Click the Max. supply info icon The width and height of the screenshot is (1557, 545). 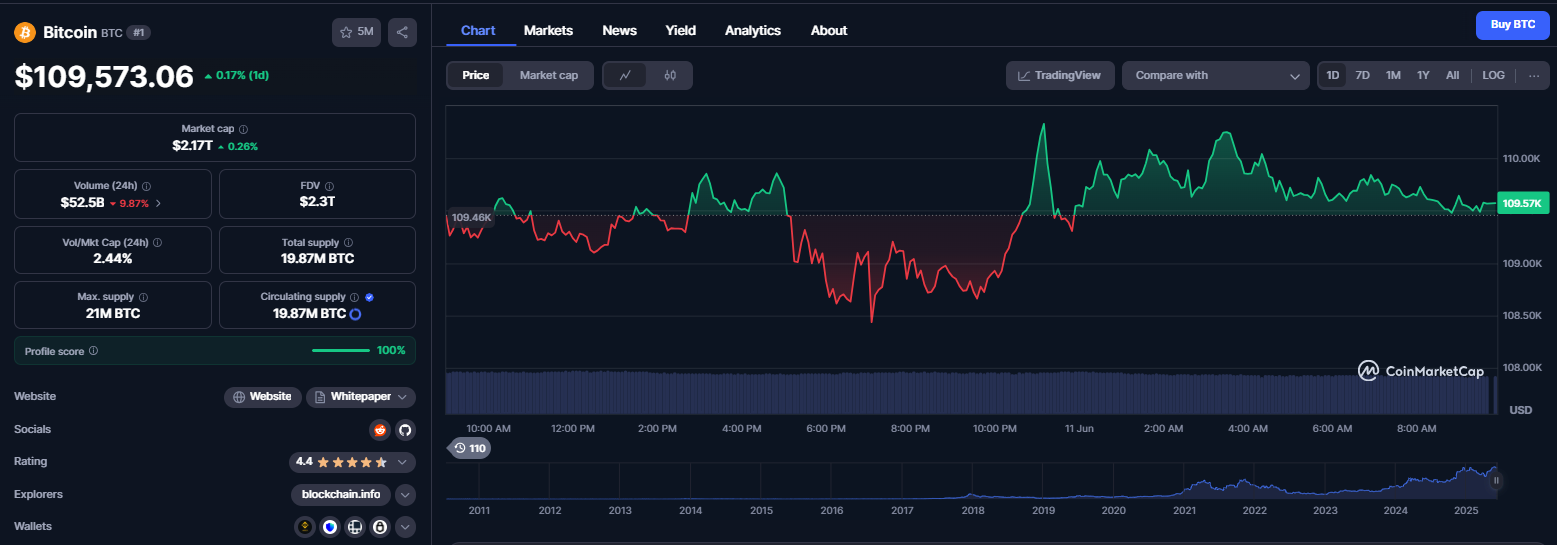point(143,297)
